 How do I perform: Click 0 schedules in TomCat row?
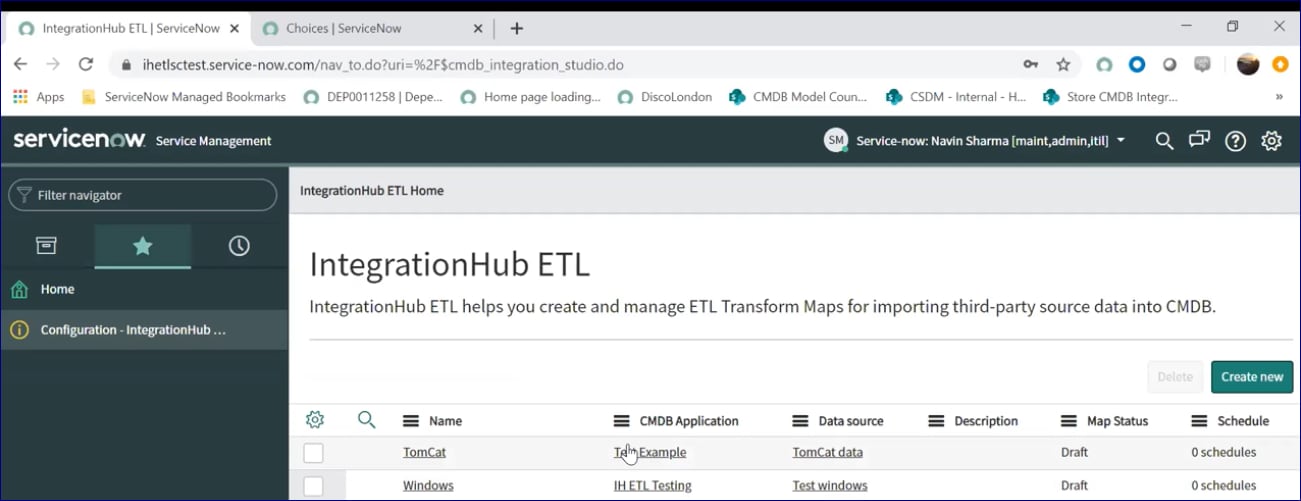1224,452
